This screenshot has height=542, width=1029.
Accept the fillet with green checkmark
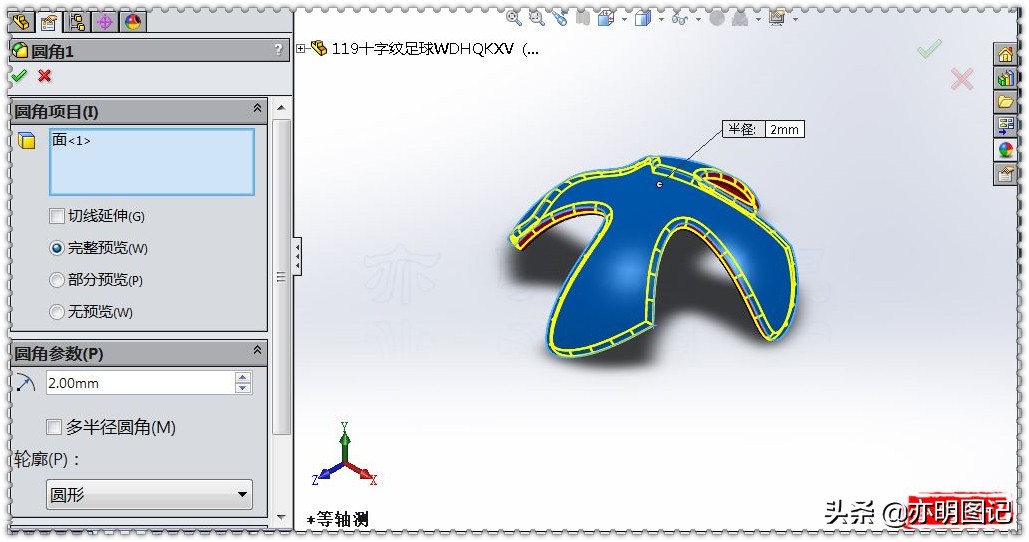19,76
